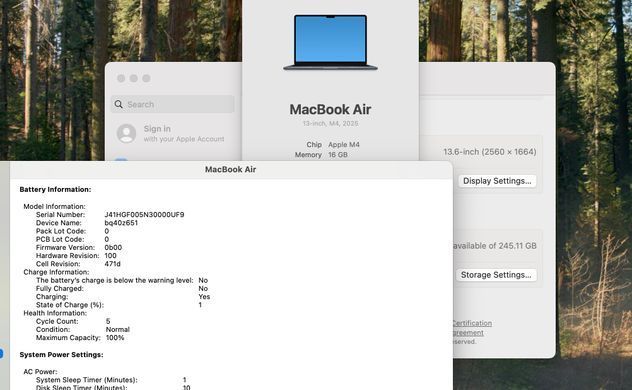
Task: Click the 'MacBook Air' heading in About window
Action: 331,109
